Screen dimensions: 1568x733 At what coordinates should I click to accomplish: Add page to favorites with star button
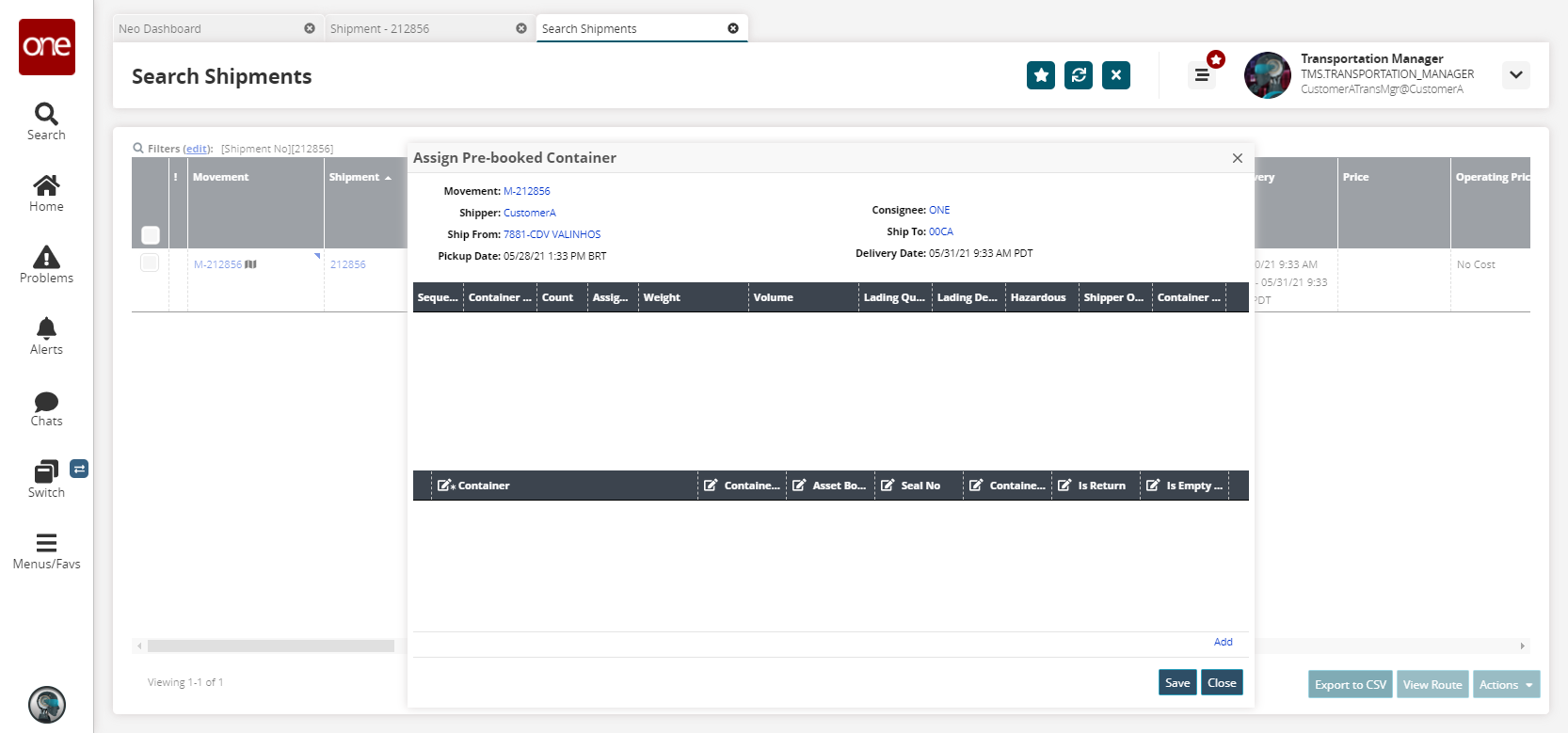(x=1041, y=75)
